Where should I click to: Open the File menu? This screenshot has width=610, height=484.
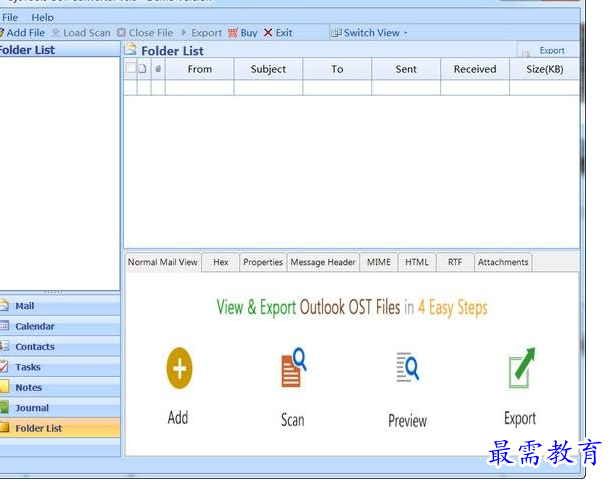[x=10, y=18]
